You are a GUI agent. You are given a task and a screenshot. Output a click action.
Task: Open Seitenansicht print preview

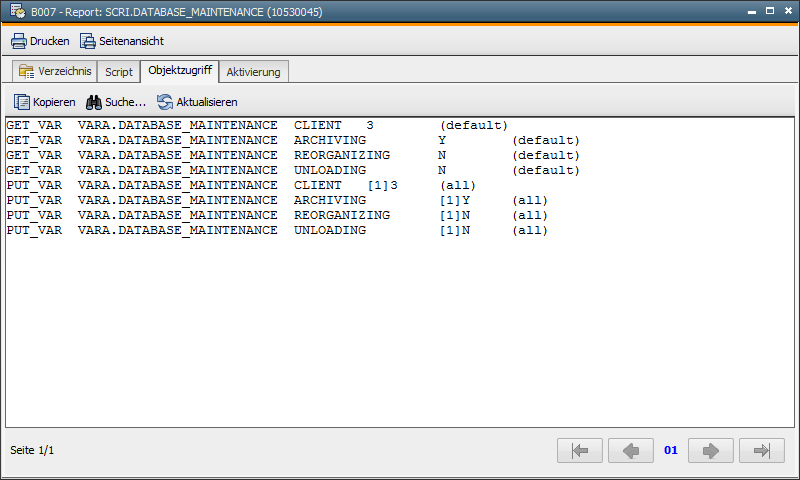122,41
